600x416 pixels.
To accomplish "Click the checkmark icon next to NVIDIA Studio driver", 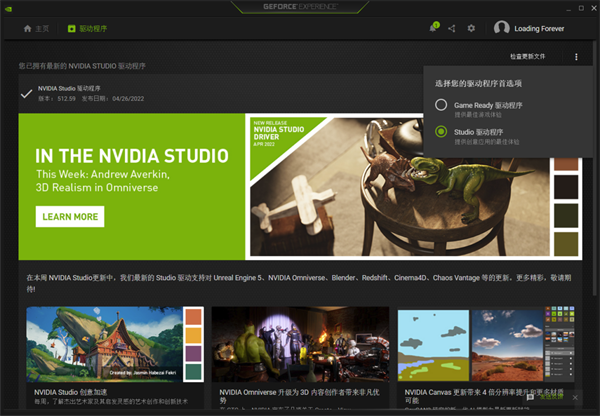I will point(26,94).
